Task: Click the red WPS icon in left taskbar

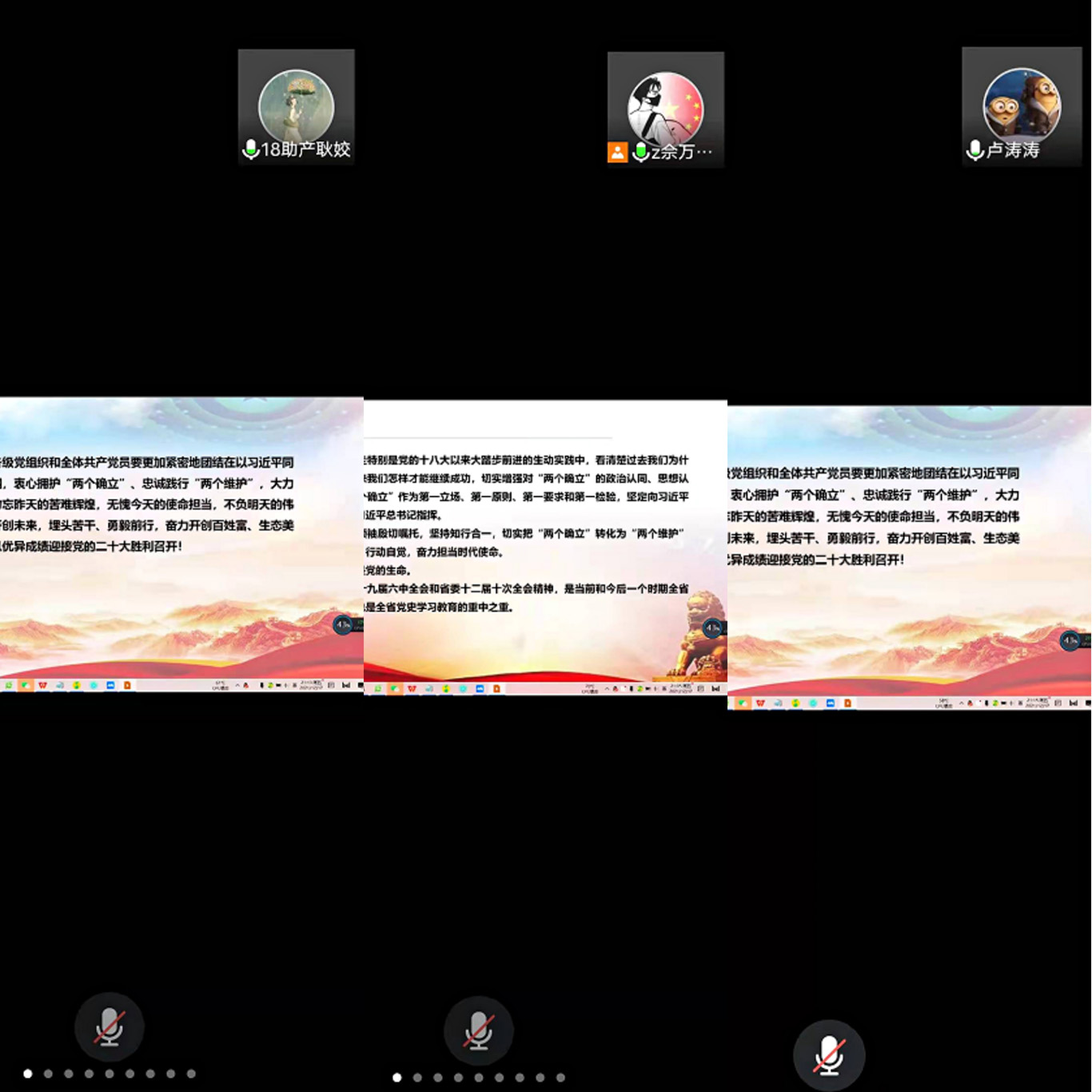Action: point(42,685)
